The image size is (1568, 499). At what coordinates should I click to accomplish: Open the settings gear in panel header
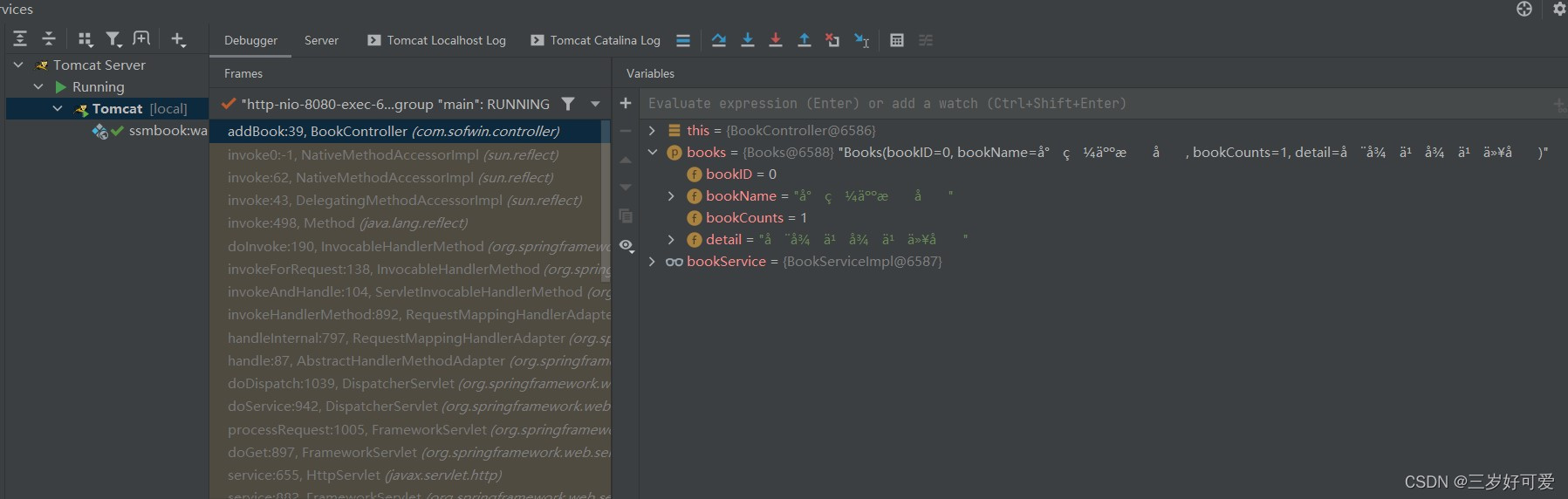coord(1558,9)
